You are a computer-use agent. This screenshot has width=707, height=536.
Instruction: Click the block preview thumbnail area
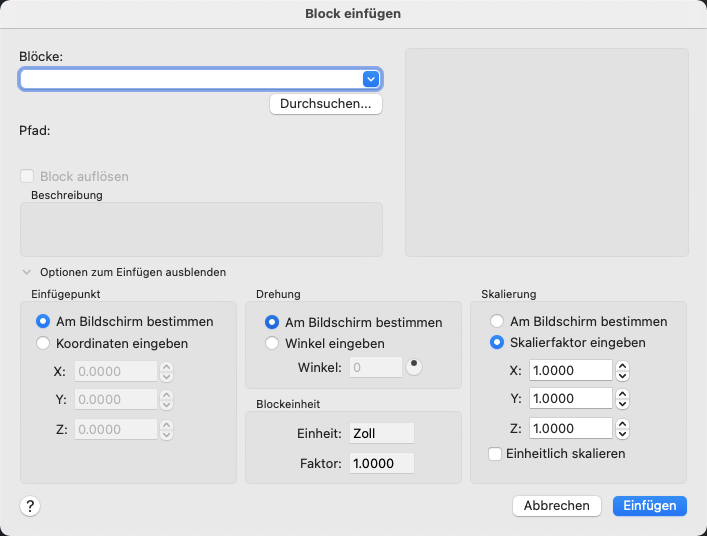click(546, 152)
